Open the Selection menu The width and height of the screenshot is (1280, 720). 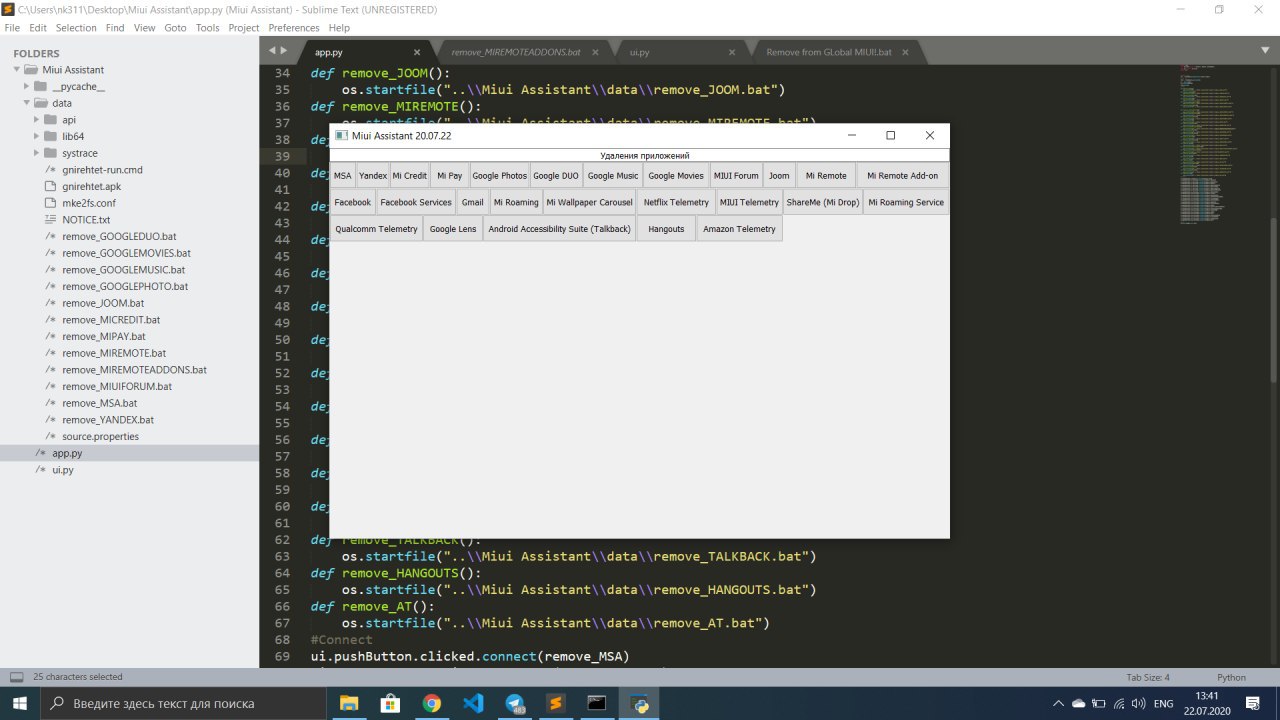(x=77, y=28)
